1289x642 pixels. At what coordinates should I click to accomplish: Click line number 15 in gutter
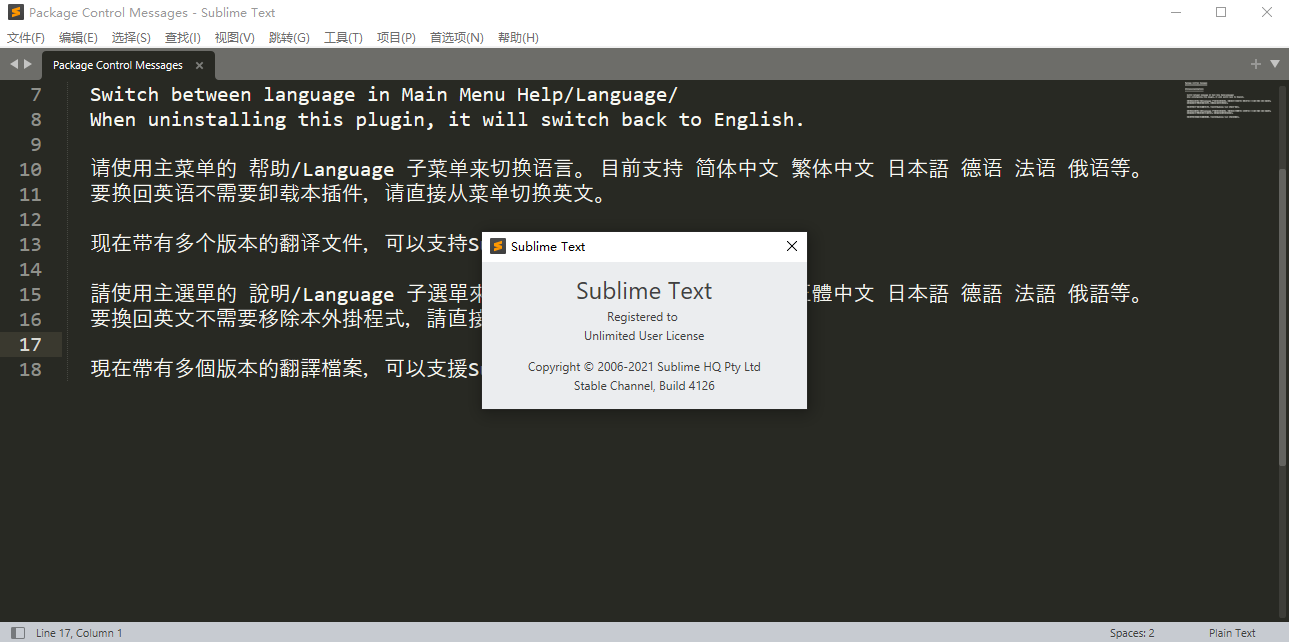[x=30, y=295]
